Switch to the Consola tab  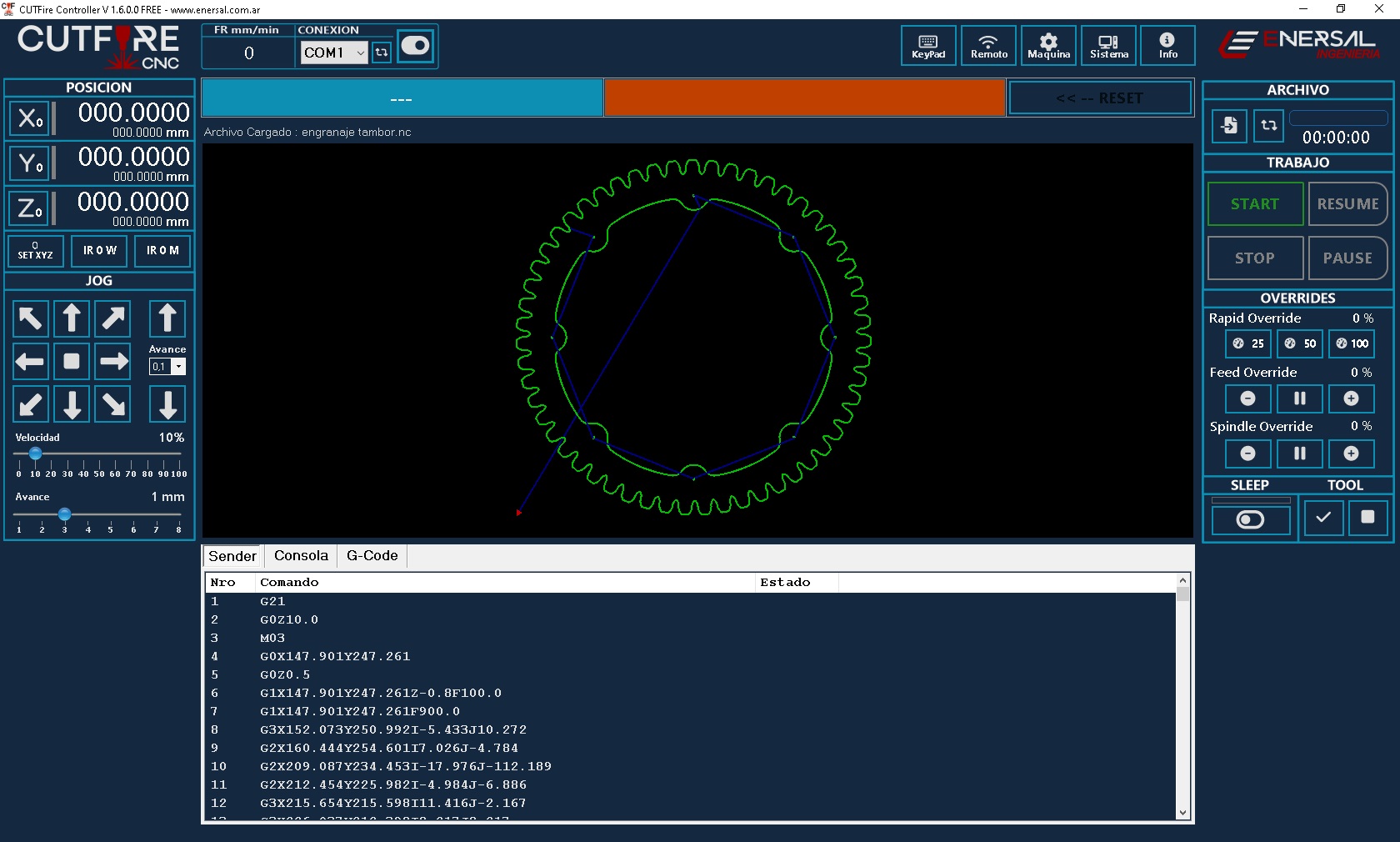coord(301,556)
